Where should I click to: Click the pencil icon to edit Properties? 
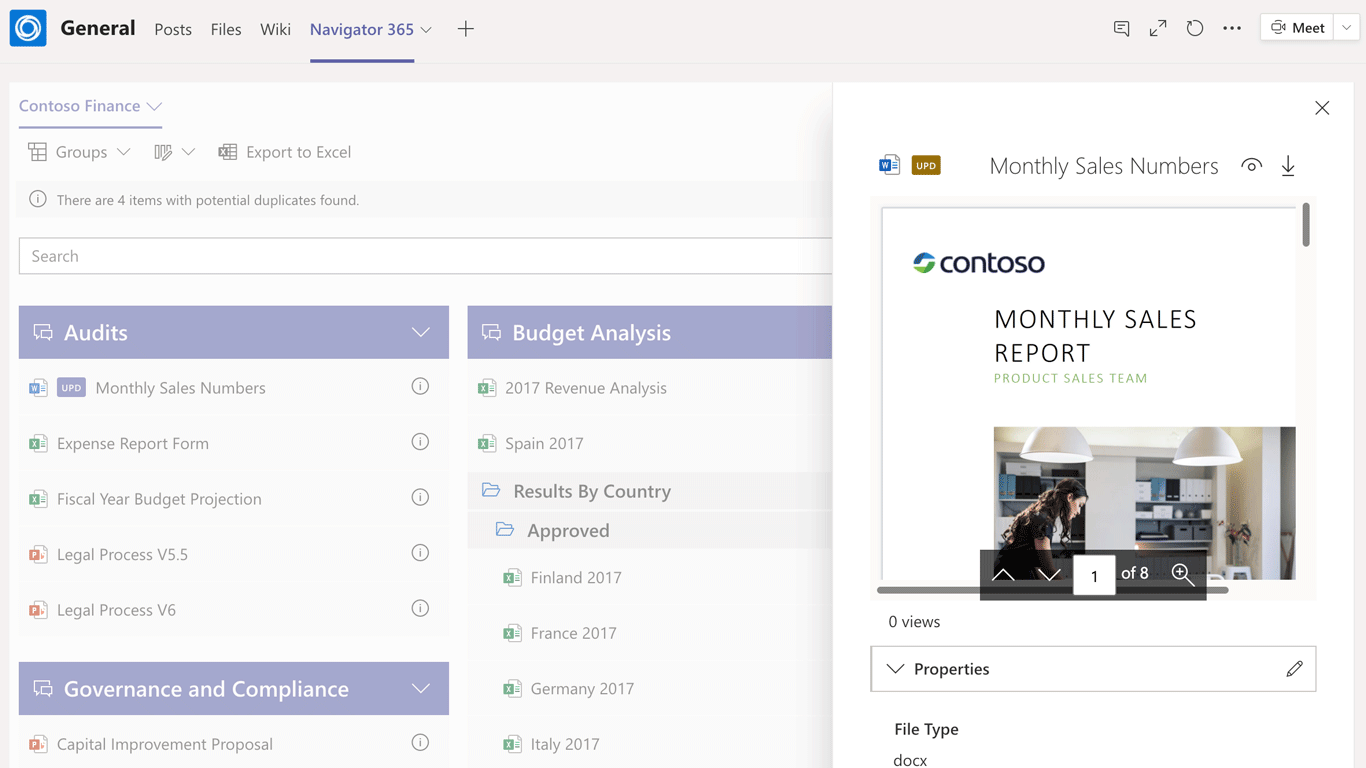pyautogui.click(x=1294, y=669)
